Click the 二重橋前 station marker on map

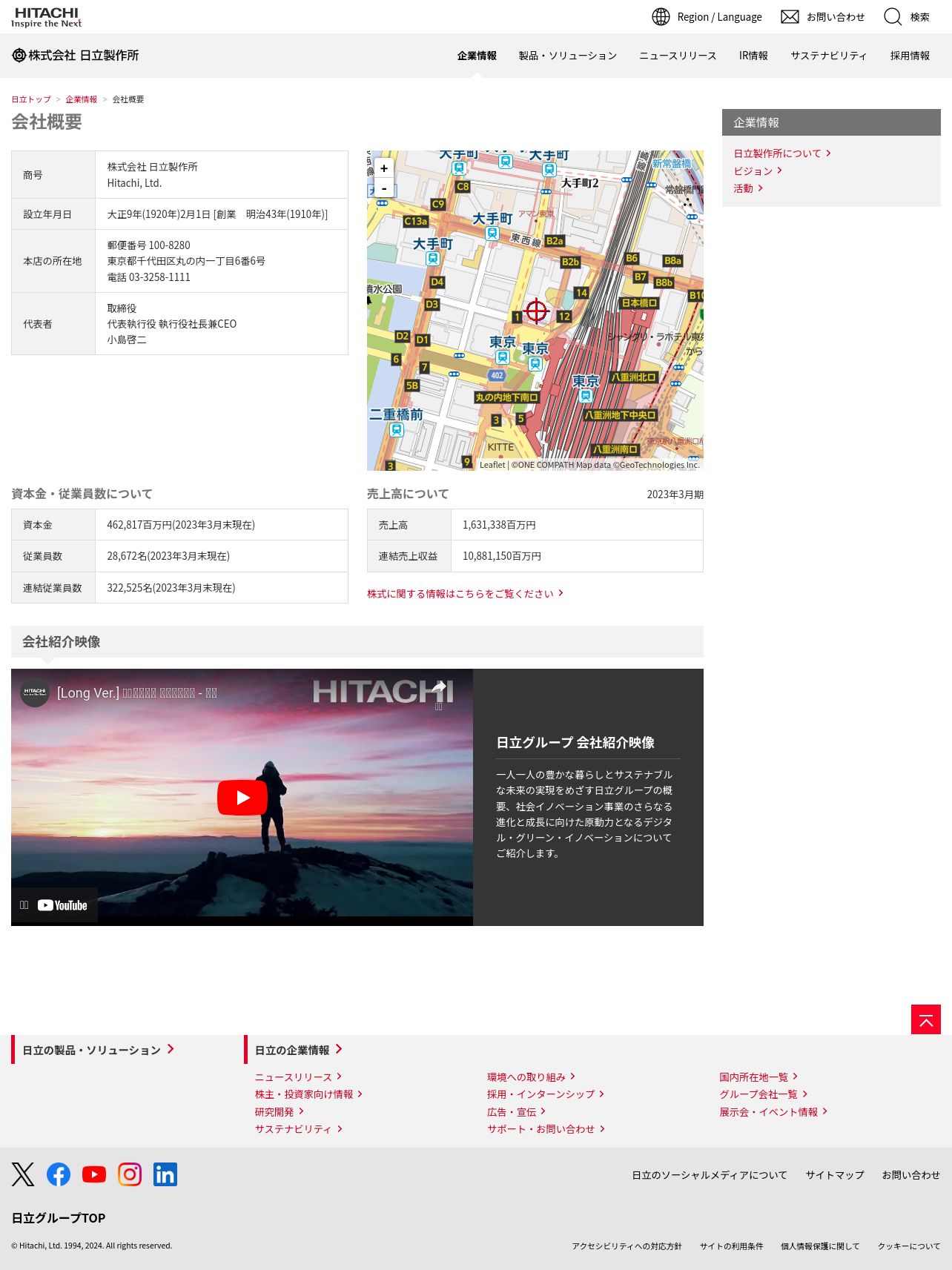pos(397,429)
